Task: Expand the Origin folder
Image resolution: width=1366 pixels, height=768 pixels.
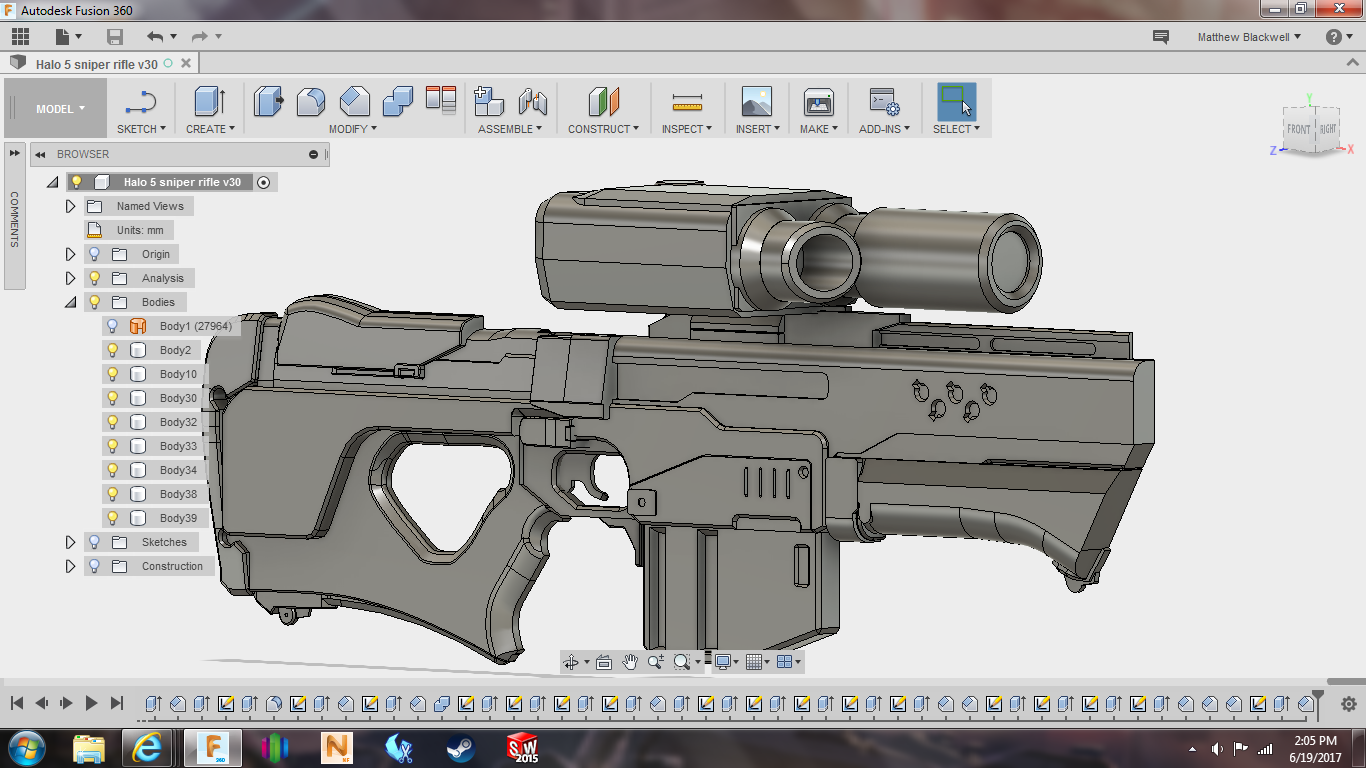Action: [70, 254]
